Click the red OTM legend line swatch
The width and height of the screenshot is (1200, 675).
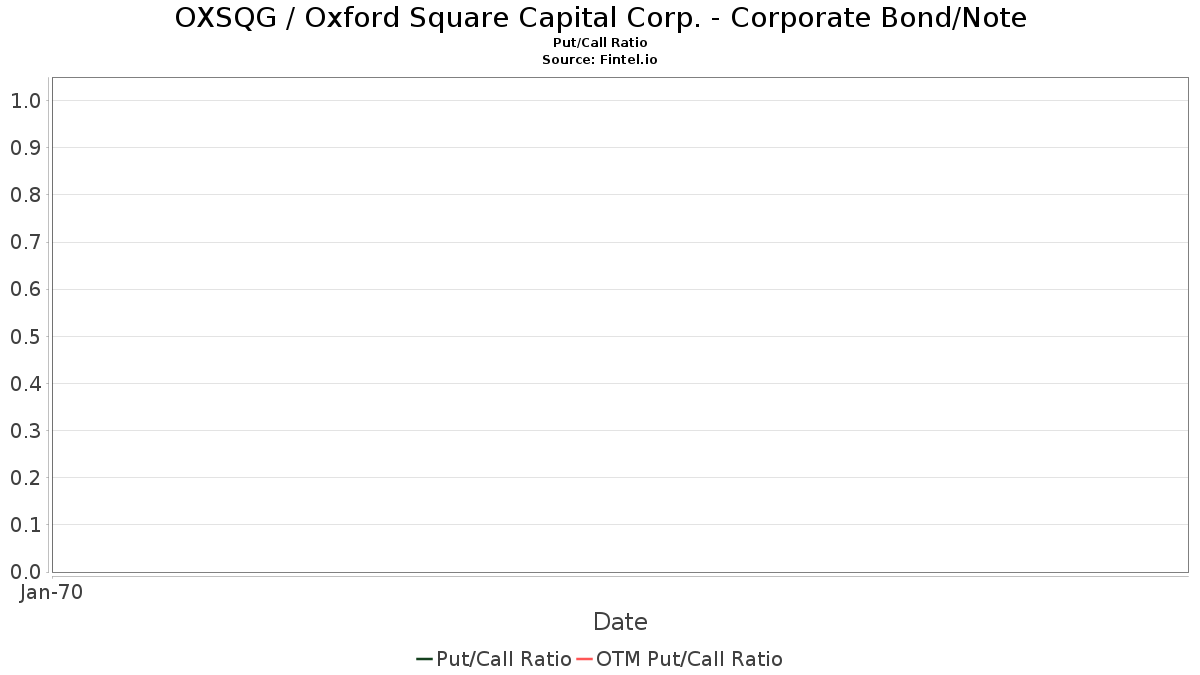click(x=585, y=659)
